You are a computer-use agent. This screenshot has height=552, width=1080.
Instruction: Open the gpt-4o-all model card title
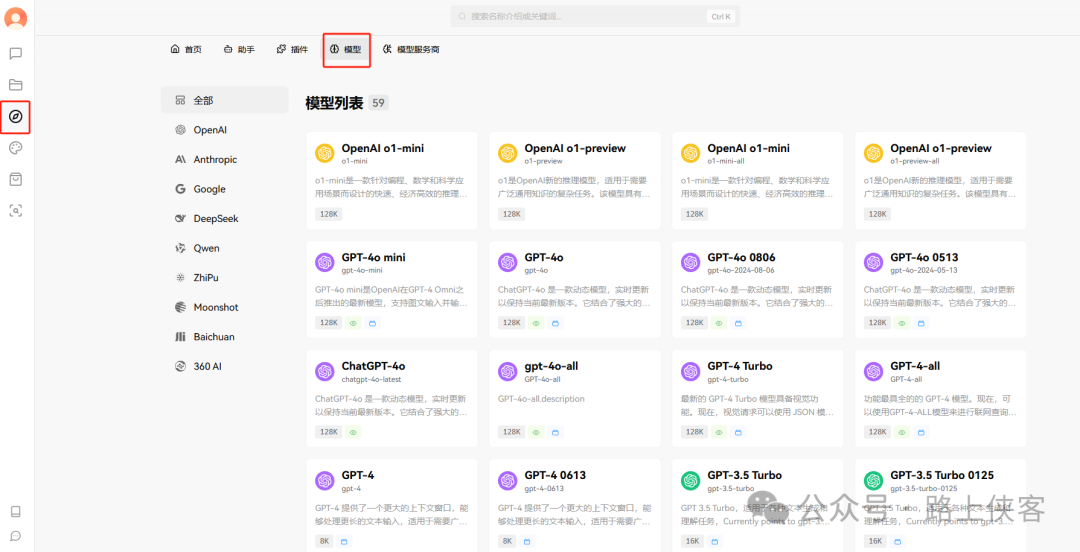pos(551,366)
